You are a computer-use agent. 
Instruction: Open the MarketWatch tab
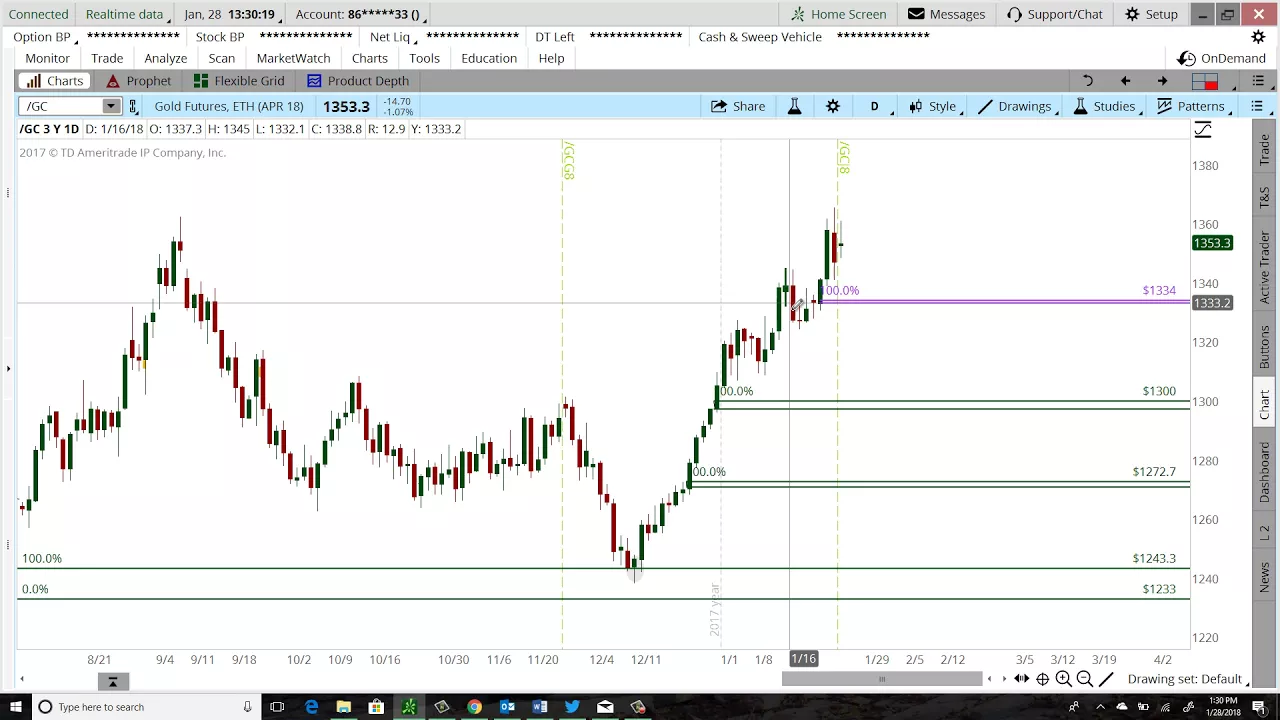coord(293,58)
